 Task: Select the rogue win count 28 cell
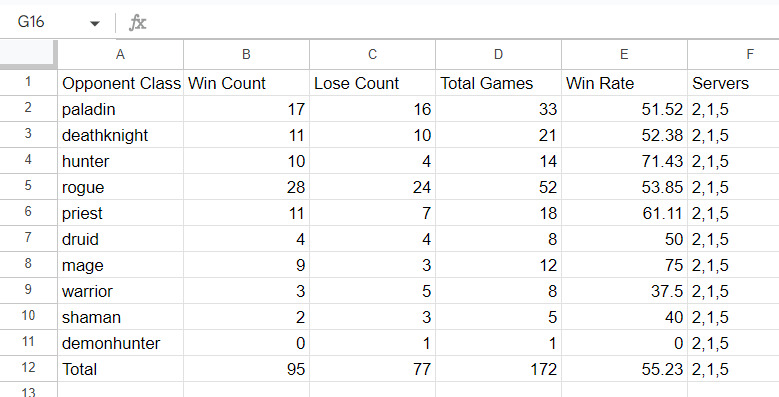tap(246, 187)
